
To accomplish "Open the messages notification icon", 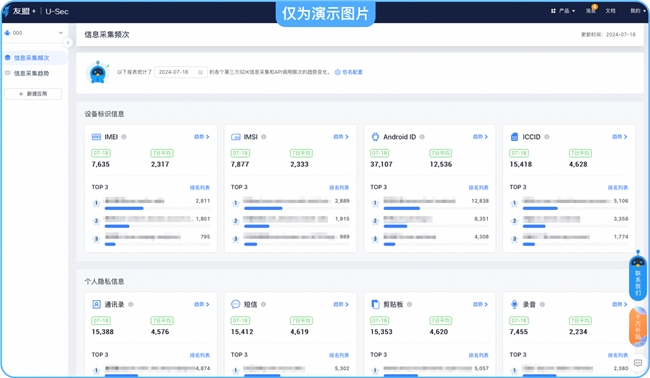I will [x=591, y=10].
